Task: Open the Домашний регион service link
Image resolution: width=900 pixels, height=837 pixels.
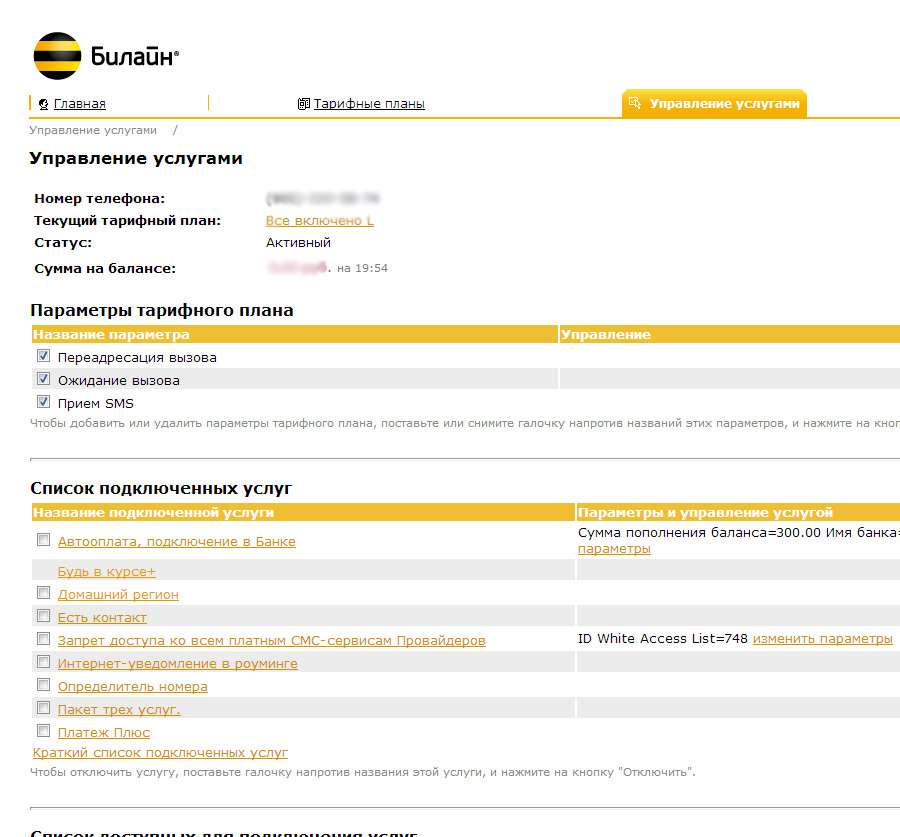Action: [118, 595]
